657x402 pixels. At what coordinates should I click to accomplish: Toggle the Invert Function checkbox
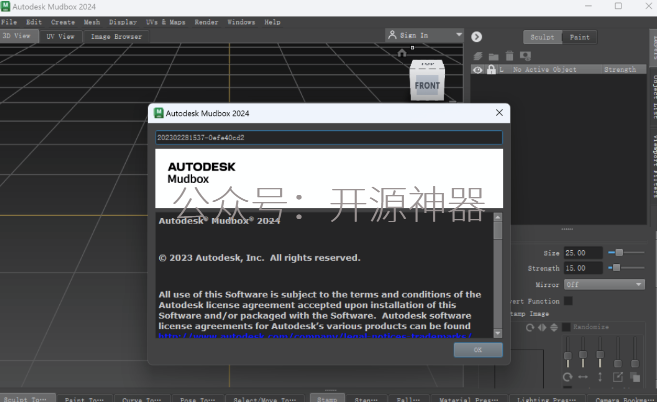click(x=568, y=301)
